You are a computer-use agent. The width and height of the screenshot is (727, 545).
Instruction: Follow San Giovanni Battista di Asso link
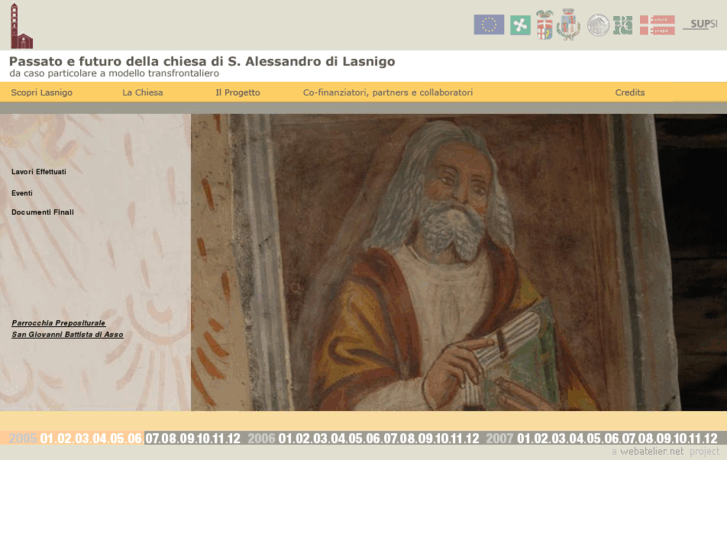tap(67, 334)
